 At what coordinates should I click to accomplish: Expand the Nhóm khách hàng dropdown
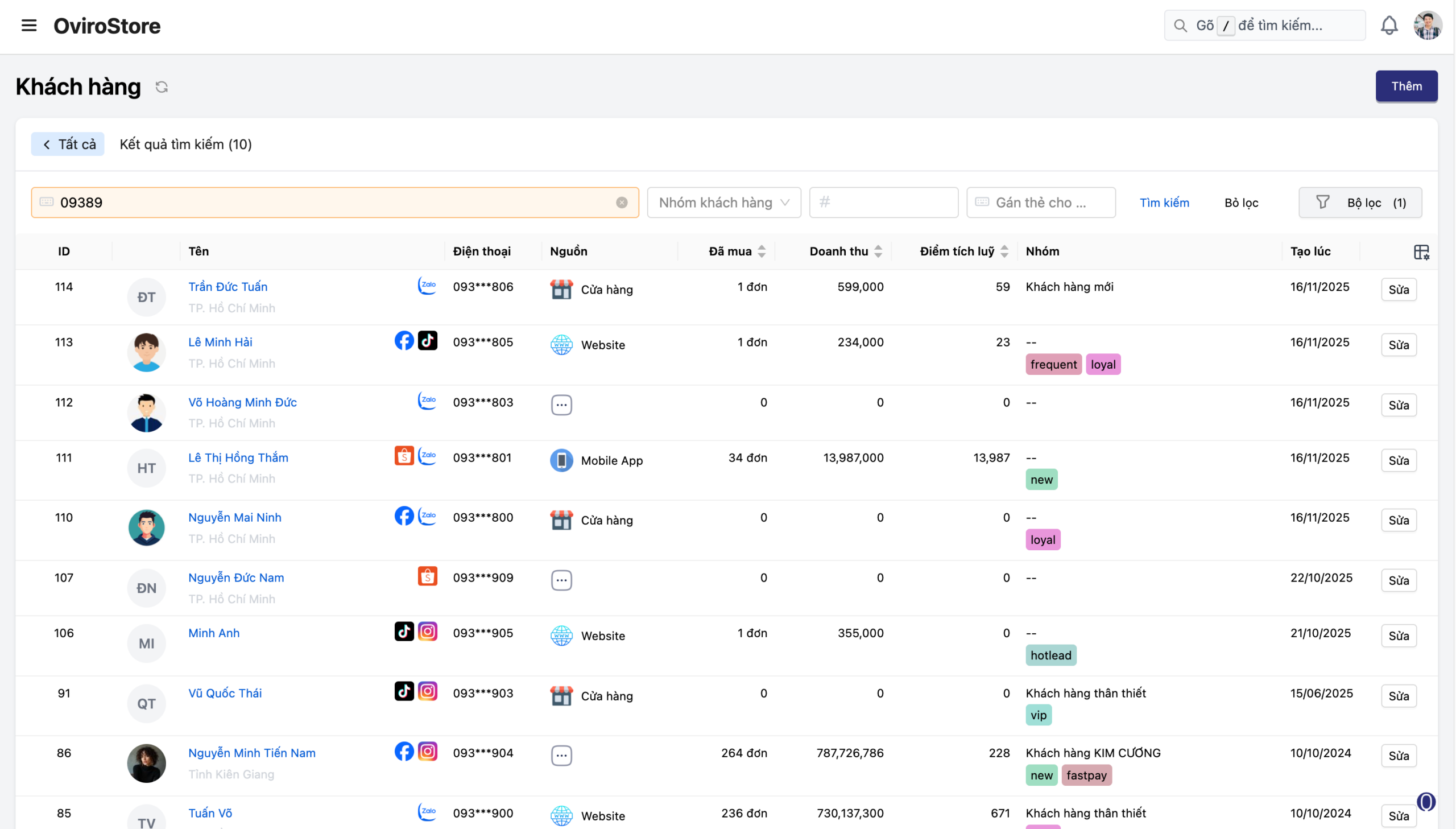[x=723, y=203]
